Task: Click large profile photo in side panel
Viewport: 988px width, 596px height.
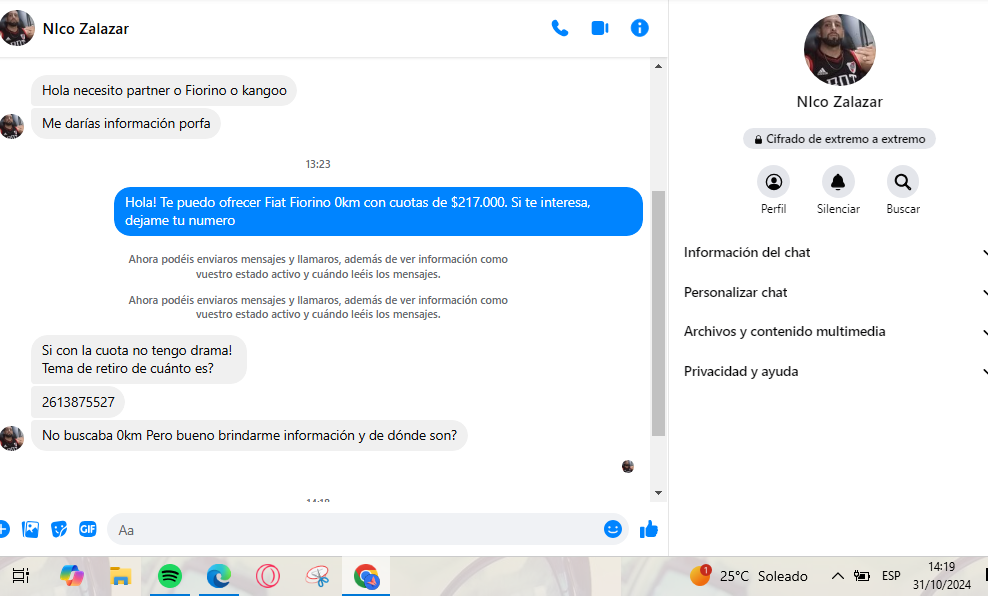Action: pyautogui.click(x=839, y=50)
